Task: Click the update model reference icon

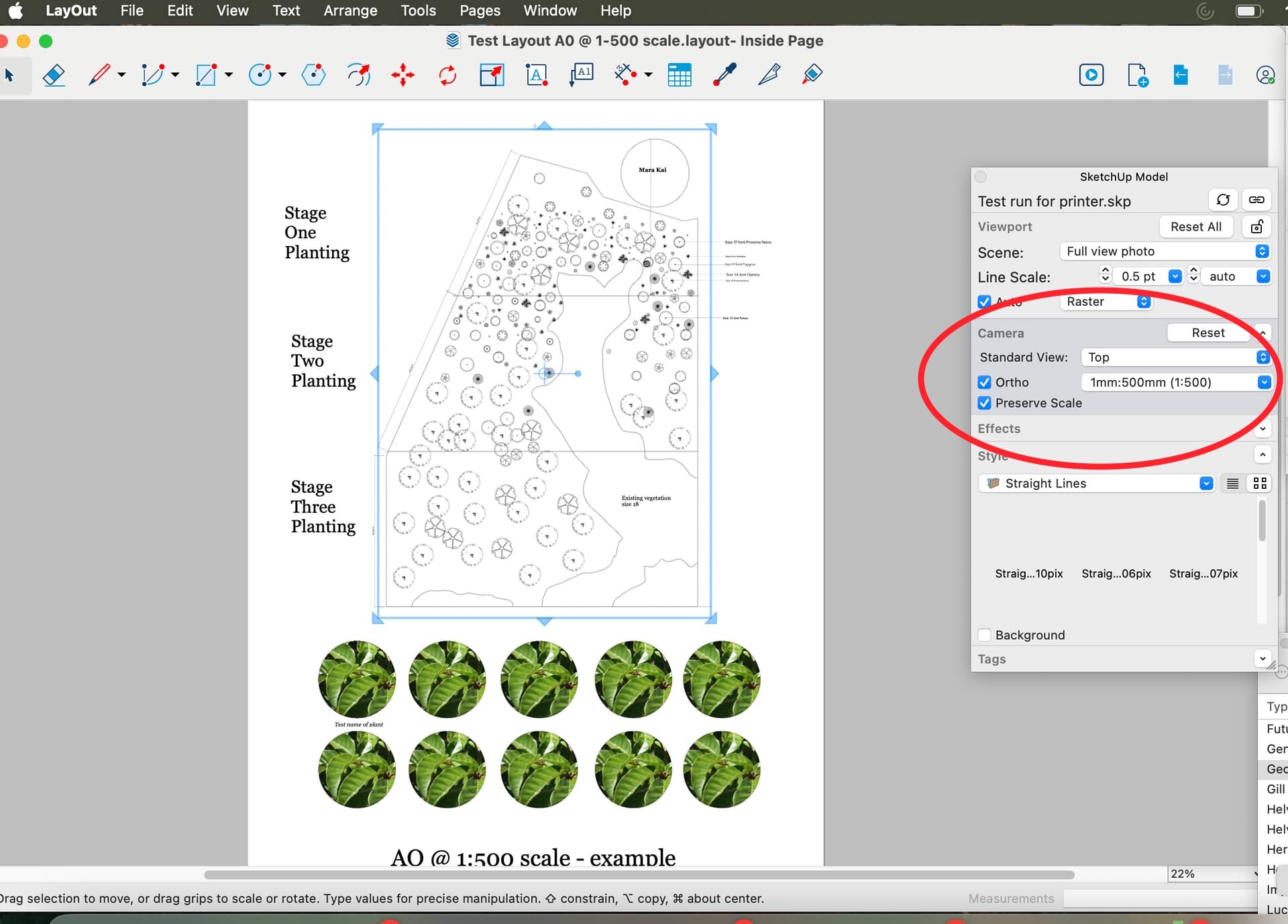Action: tap(1222, 200)
